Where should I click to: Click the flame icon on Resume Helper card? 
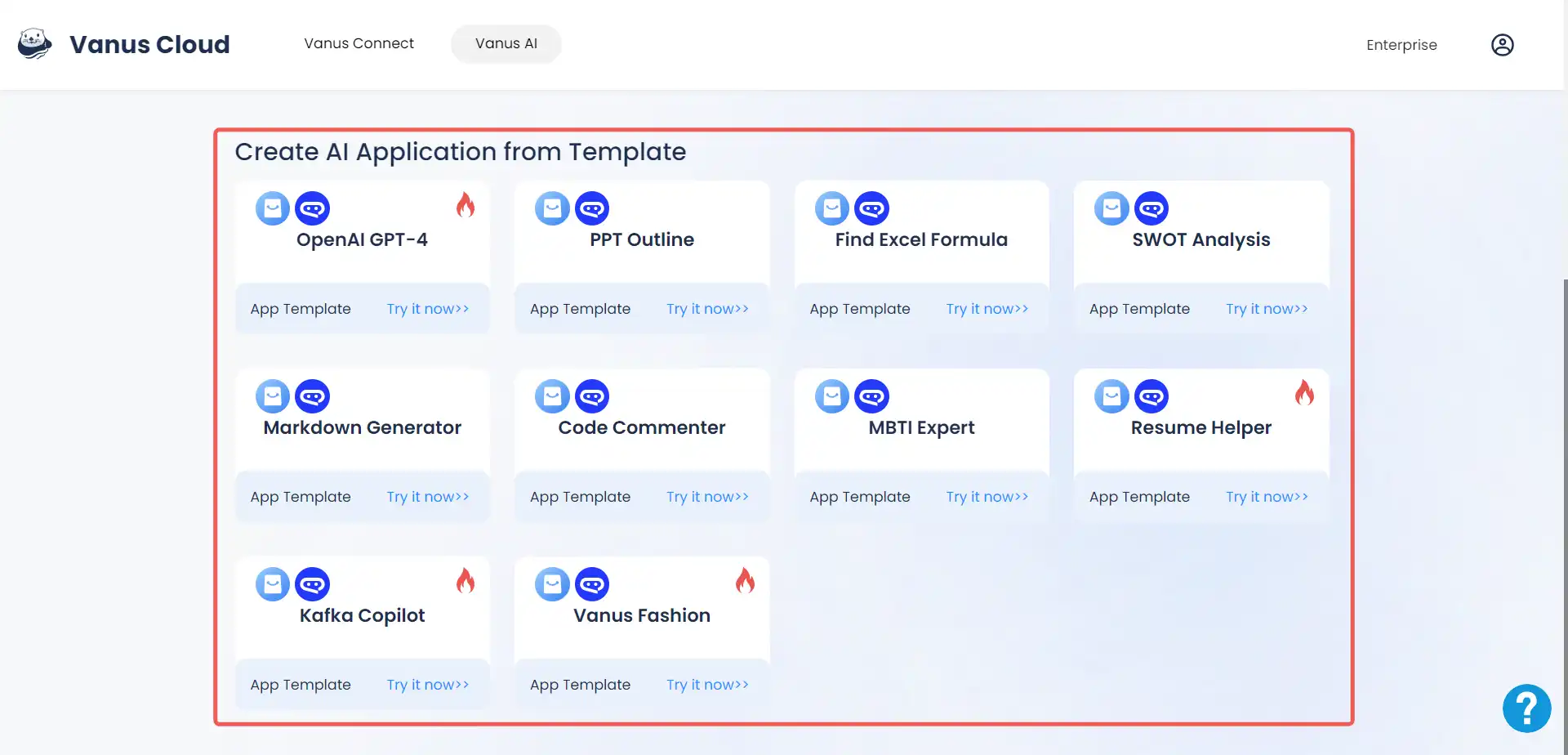coord(1304,392)
